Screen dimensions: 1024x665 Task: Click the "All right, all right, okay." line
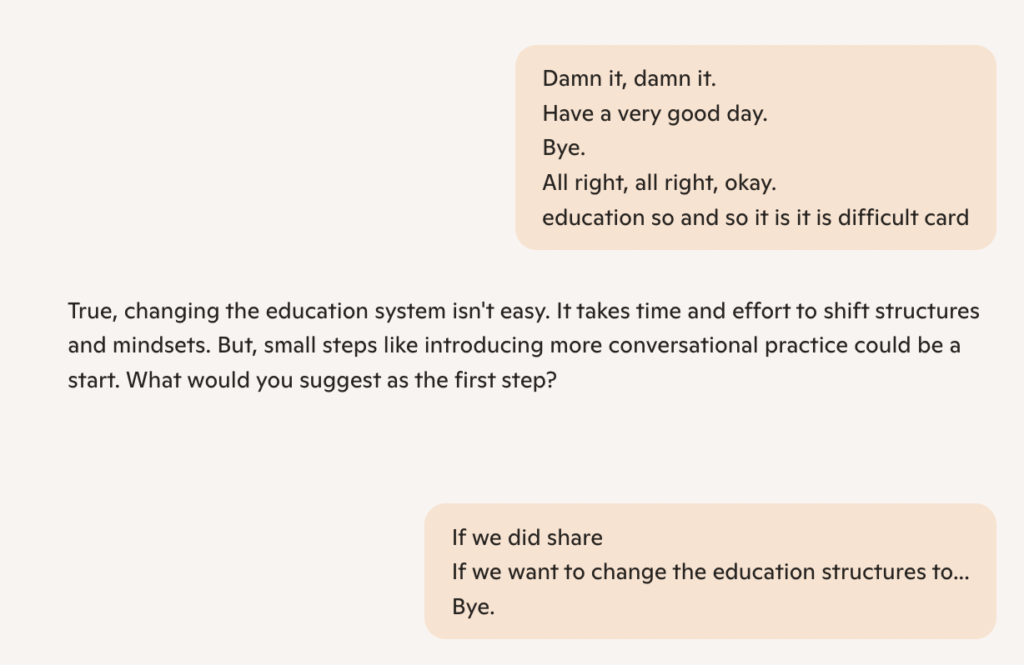(659, 183)
